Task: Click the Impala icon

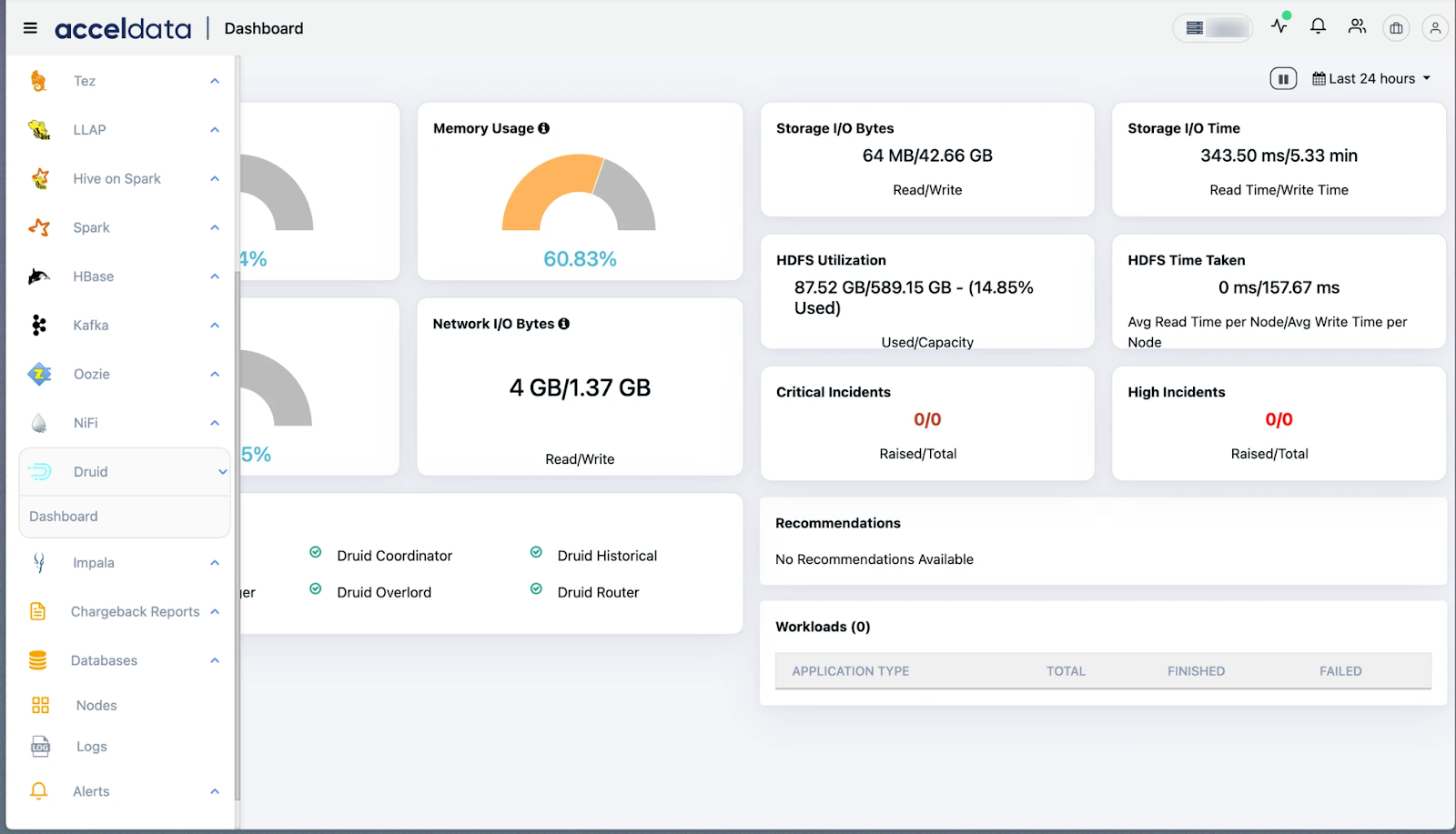Action: point(39,563)
